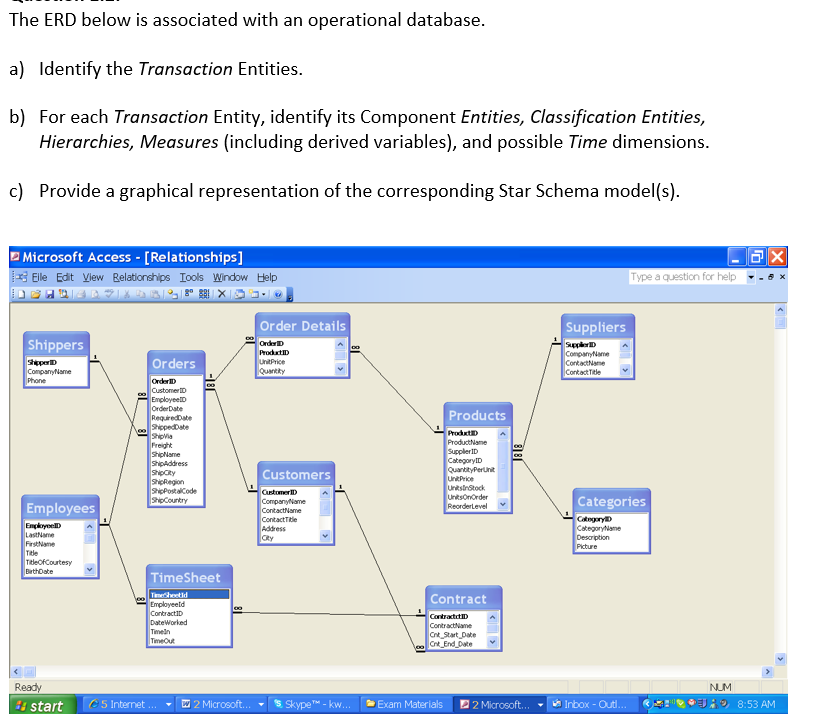Open the Skype taskbar item
Screen dimensions: 815x715
pos(315,702)
